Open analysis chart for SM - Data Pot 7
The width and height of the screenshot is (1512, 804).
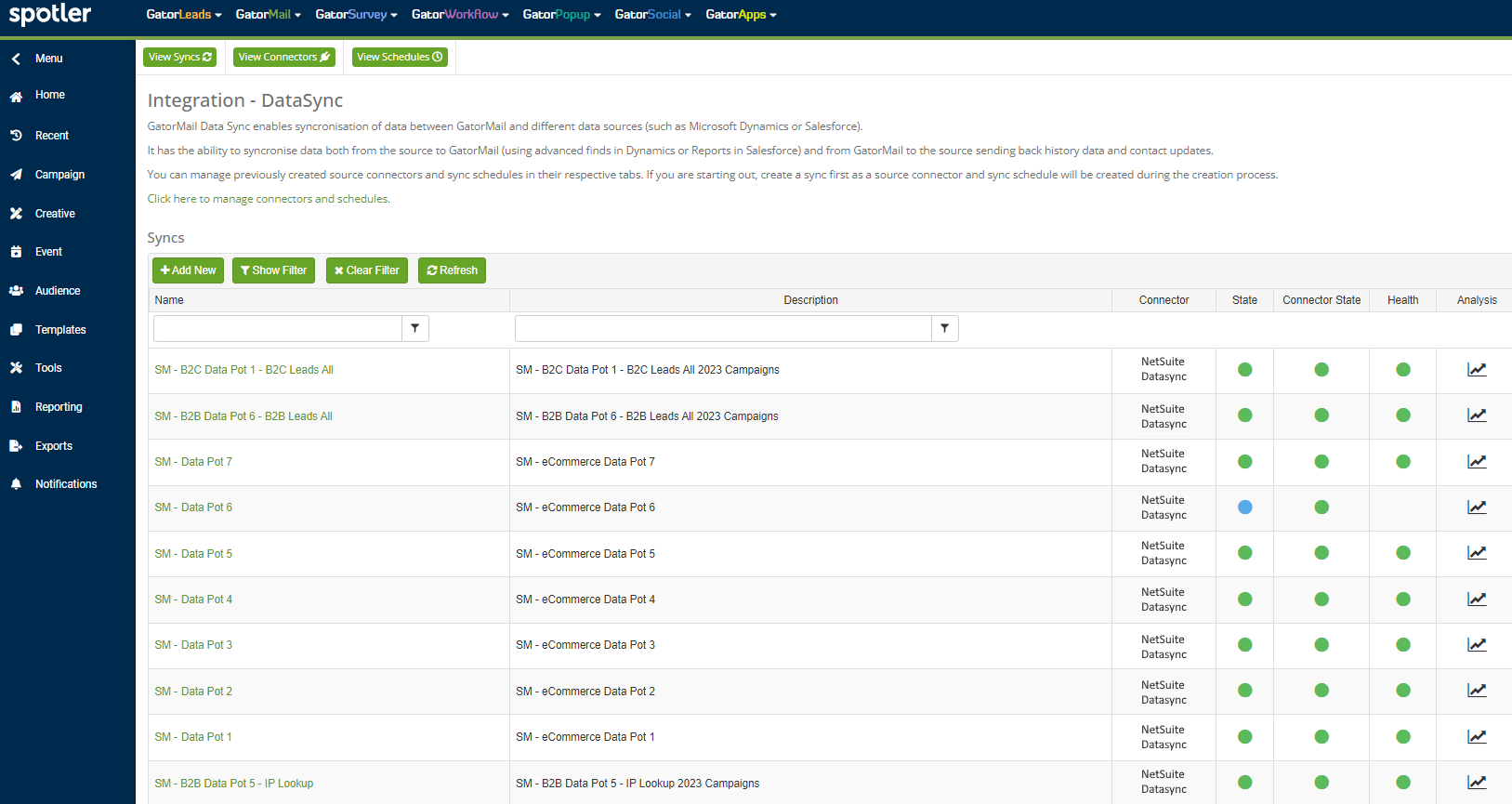coord(1476,462)
